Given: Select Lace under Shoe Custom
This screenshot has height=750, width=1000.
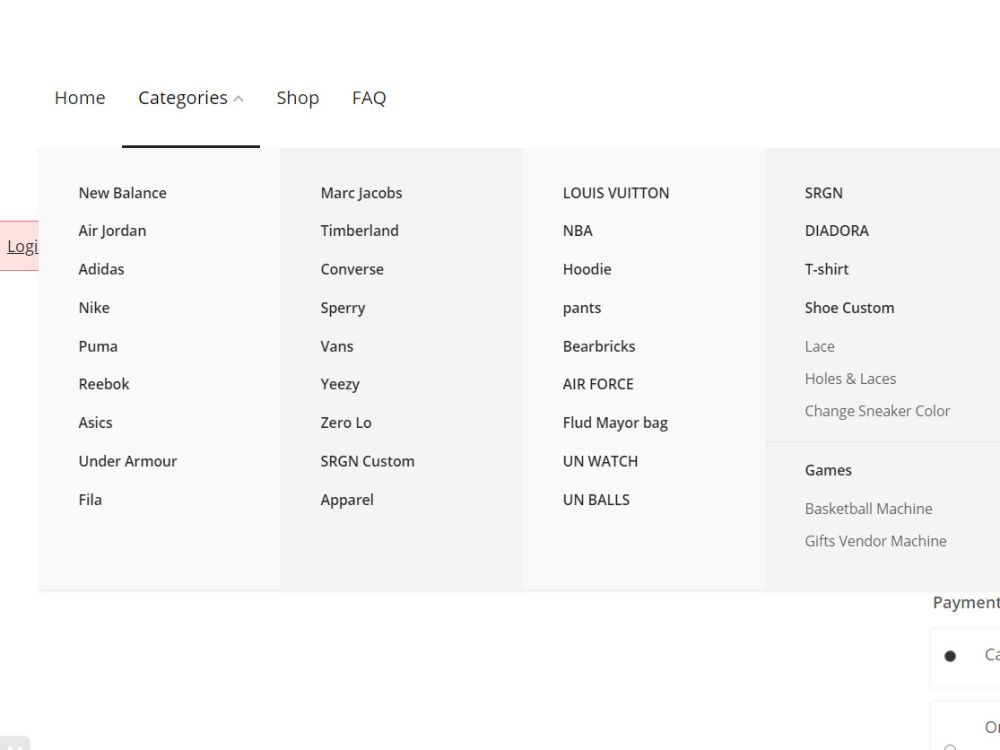Looking at the screenshot, I should (820, 346).
